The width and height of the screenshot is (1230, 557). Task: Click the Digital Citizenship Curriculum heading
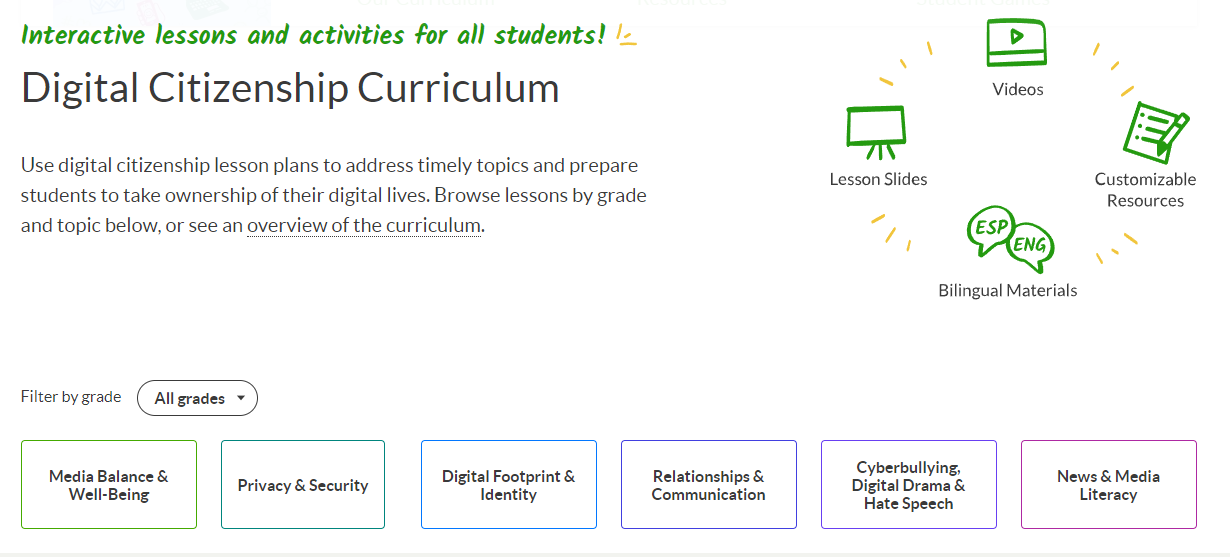click(290, 88)
